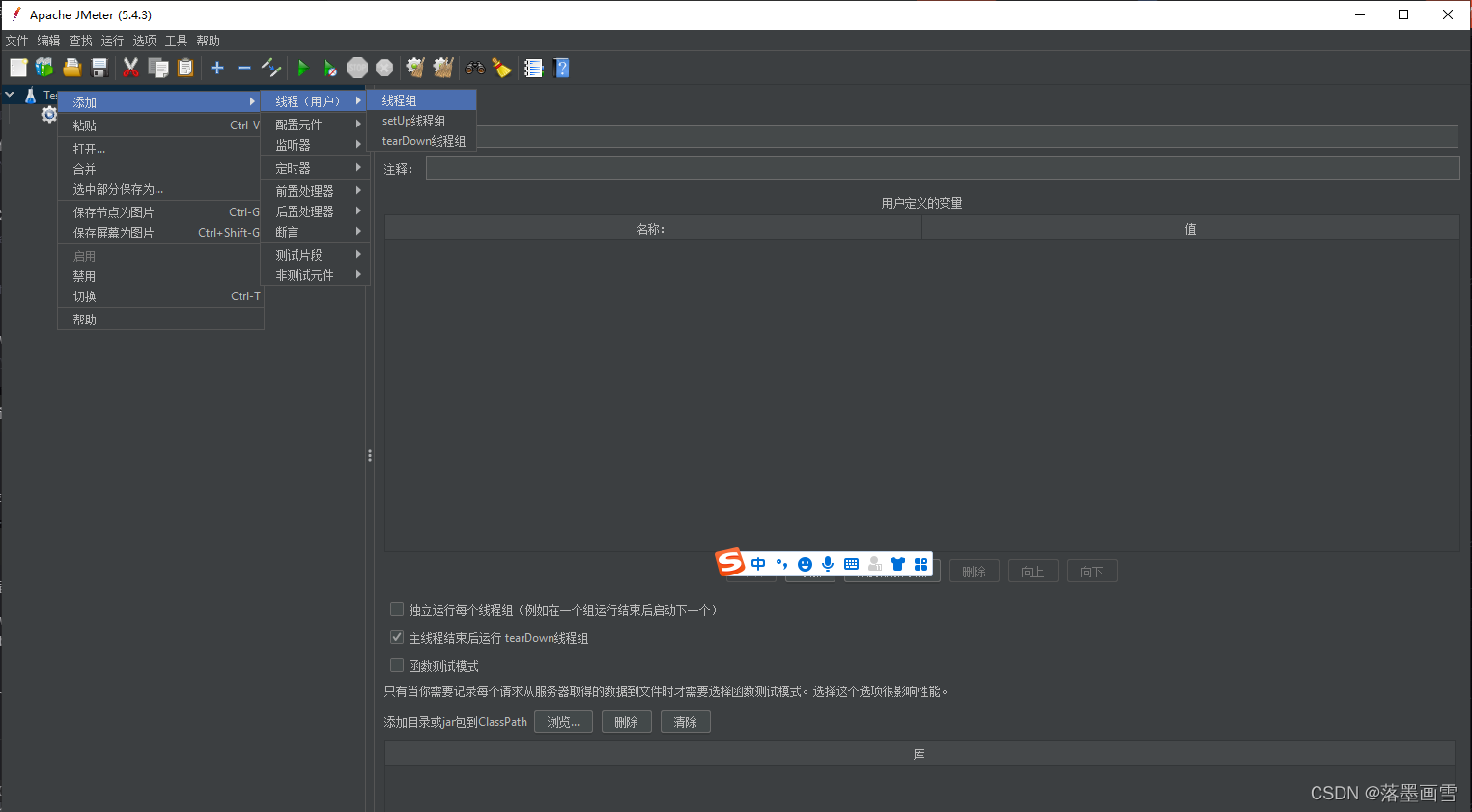Open the 选项 menu in menu bar
The height and width of the screenshot is (812, 1472).
pyautogui.click(x=144, y=41)
